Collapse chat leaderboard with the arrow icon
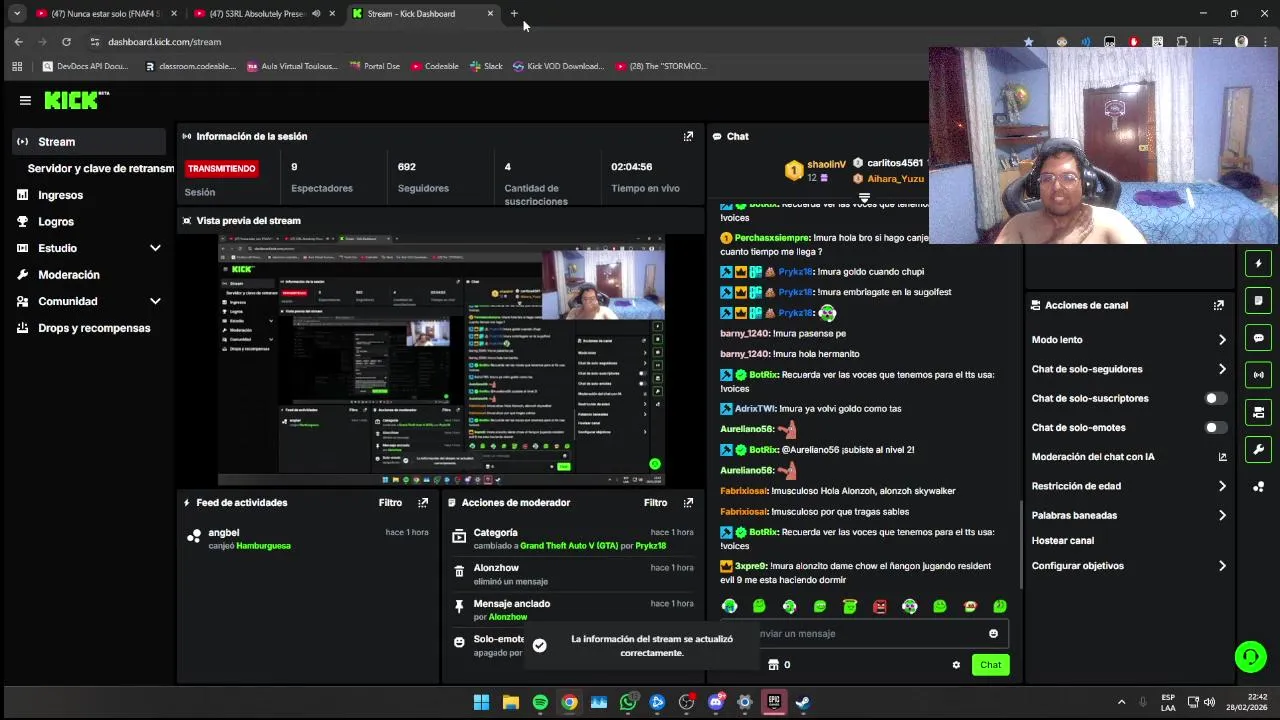Image resolution: width=1280 pixels, height=720 pixels. [x=865, y=198]
